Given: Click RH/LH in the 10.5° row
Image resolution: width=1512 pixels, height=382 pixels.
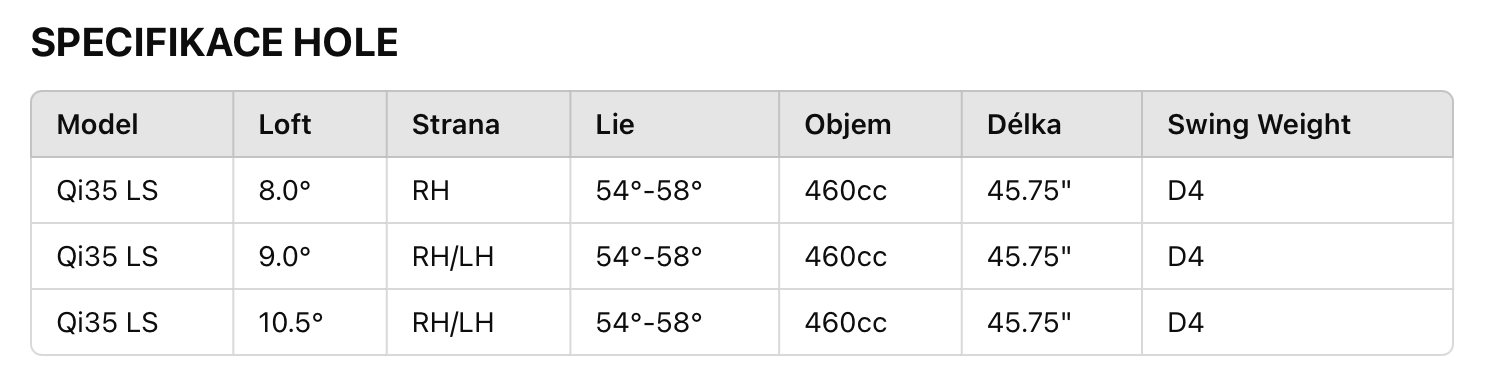Looking at the screenshot, I should click(x=453, y=322).
